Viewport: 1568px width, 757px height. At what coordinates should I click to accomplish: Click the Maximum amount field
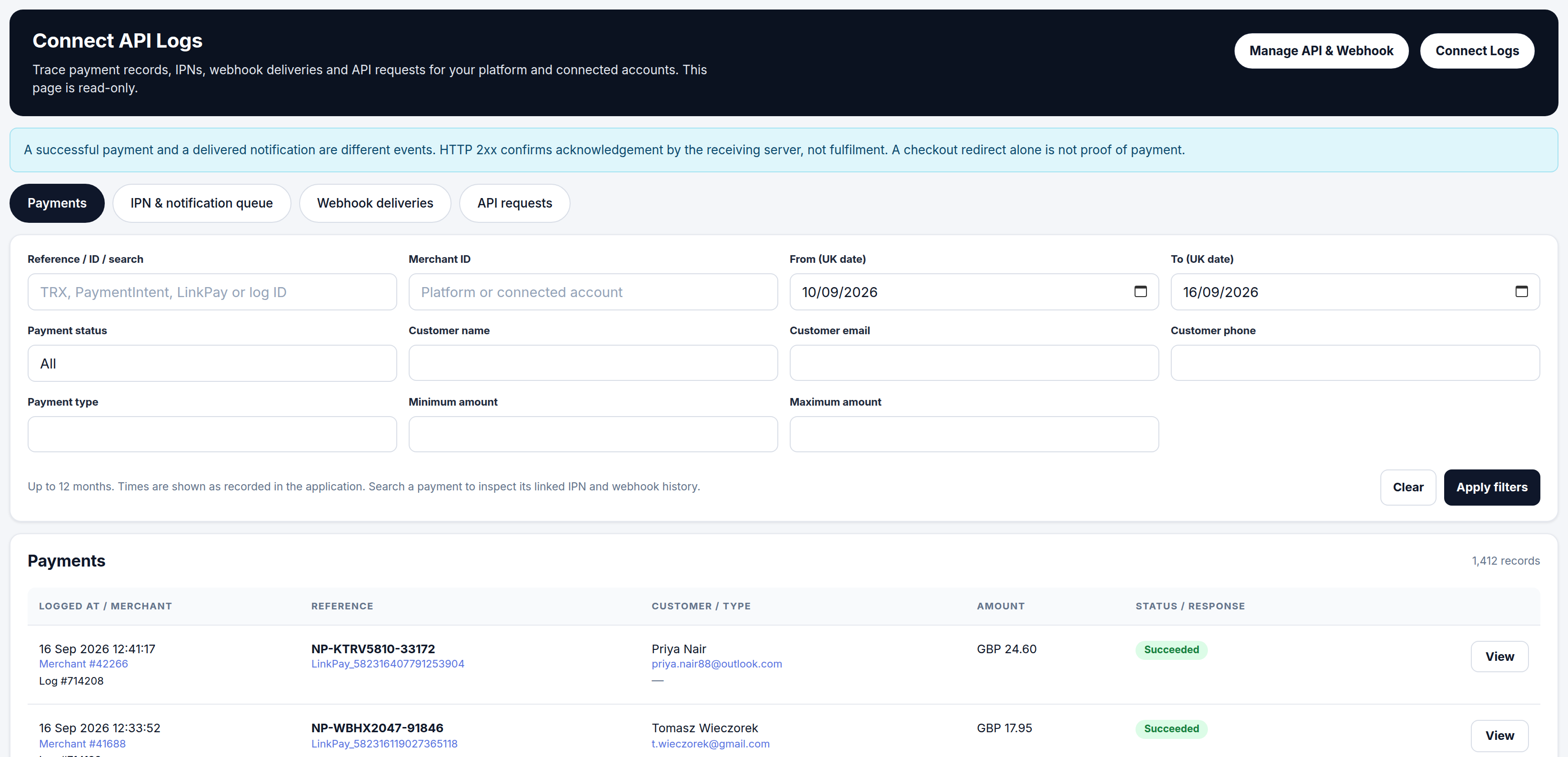(974, 434)
